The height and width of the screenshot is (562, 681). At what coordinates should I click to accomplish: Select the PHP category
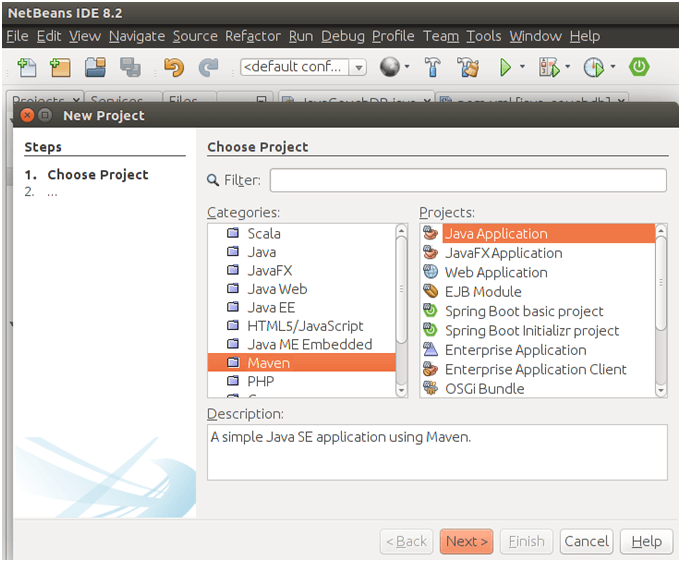tap(302, 381)
